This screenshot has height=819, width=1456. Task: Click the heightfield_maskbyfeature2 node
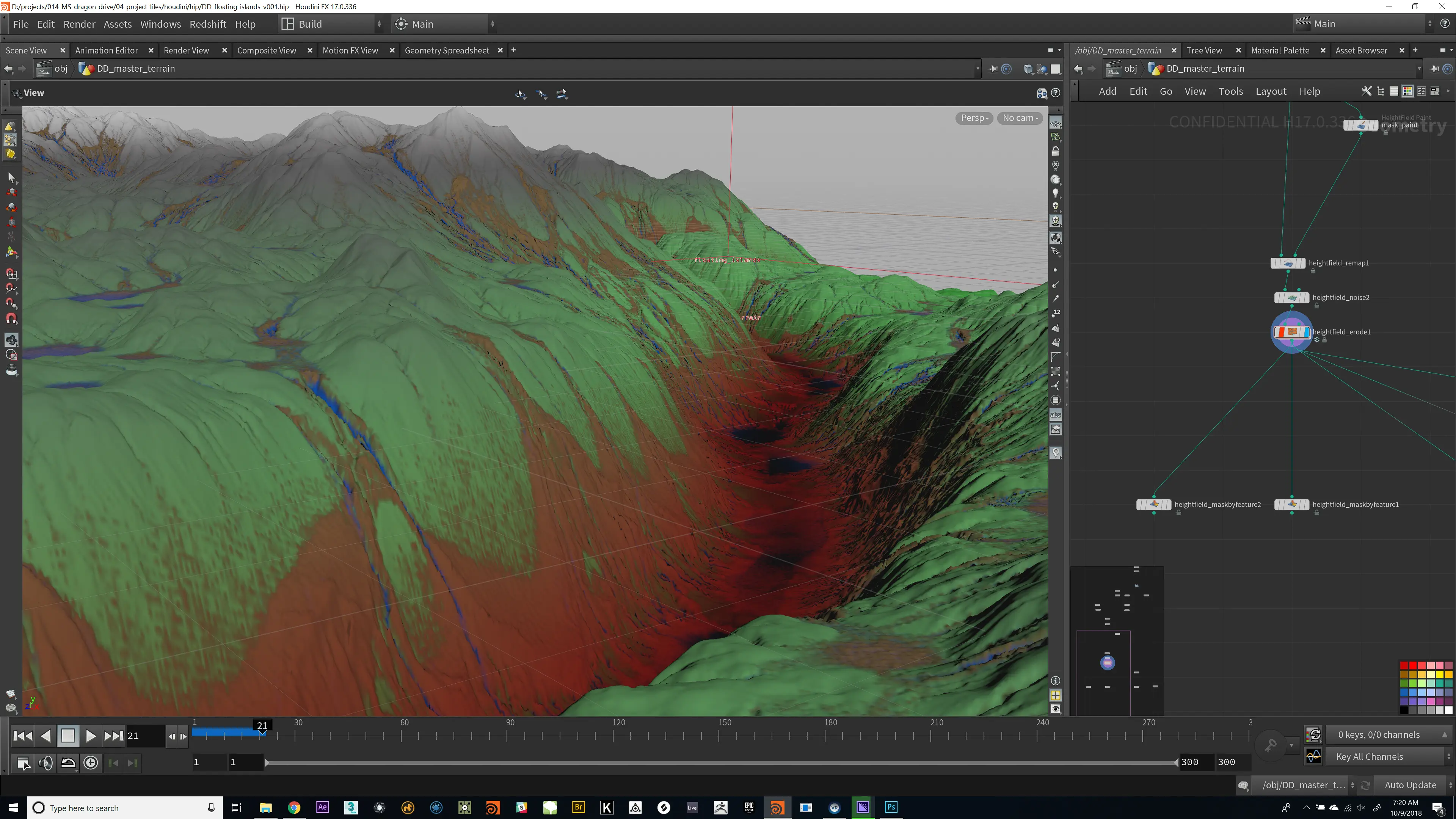click(1153, 504)
